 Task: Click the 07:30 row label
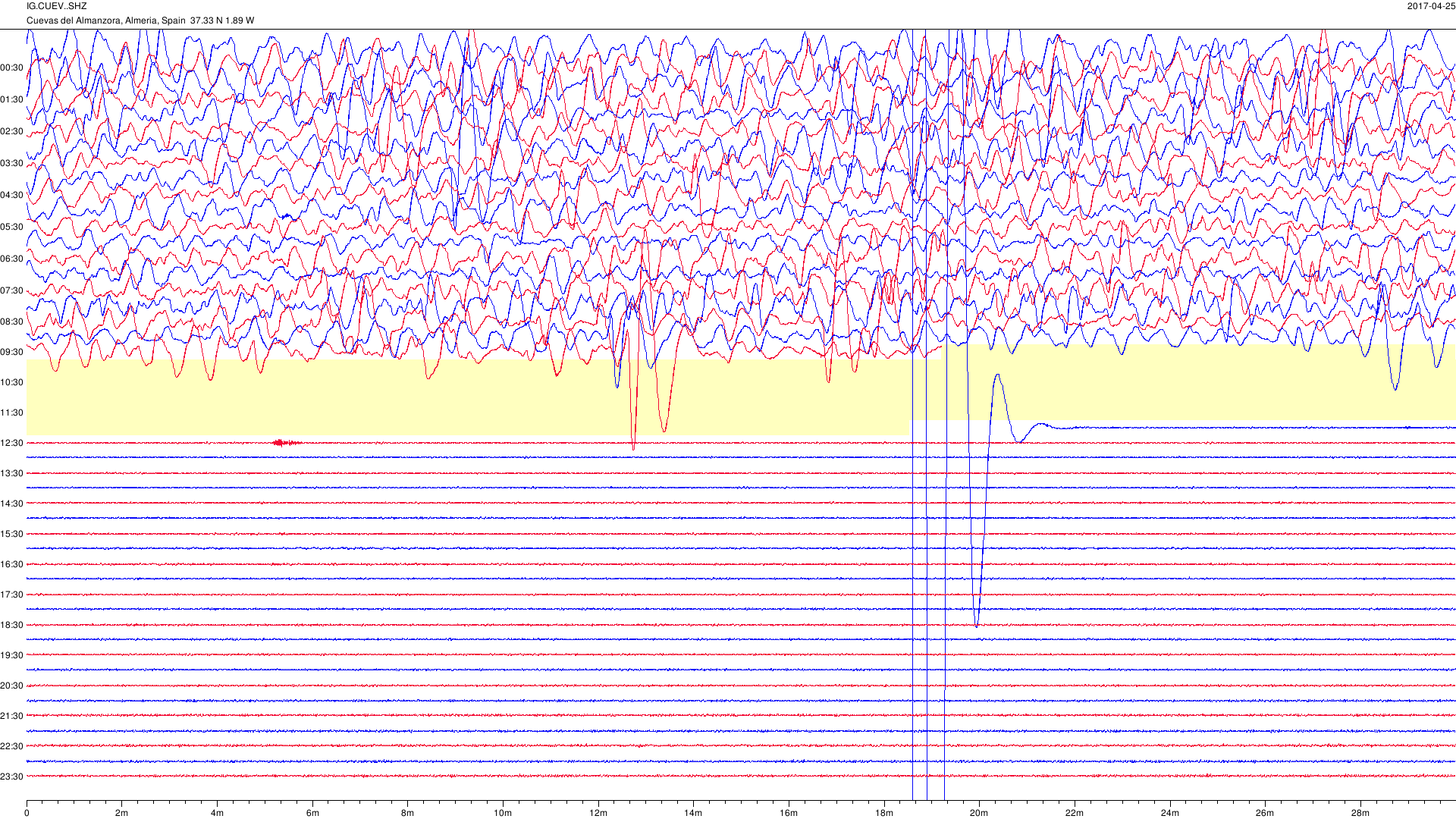[11, 291]
